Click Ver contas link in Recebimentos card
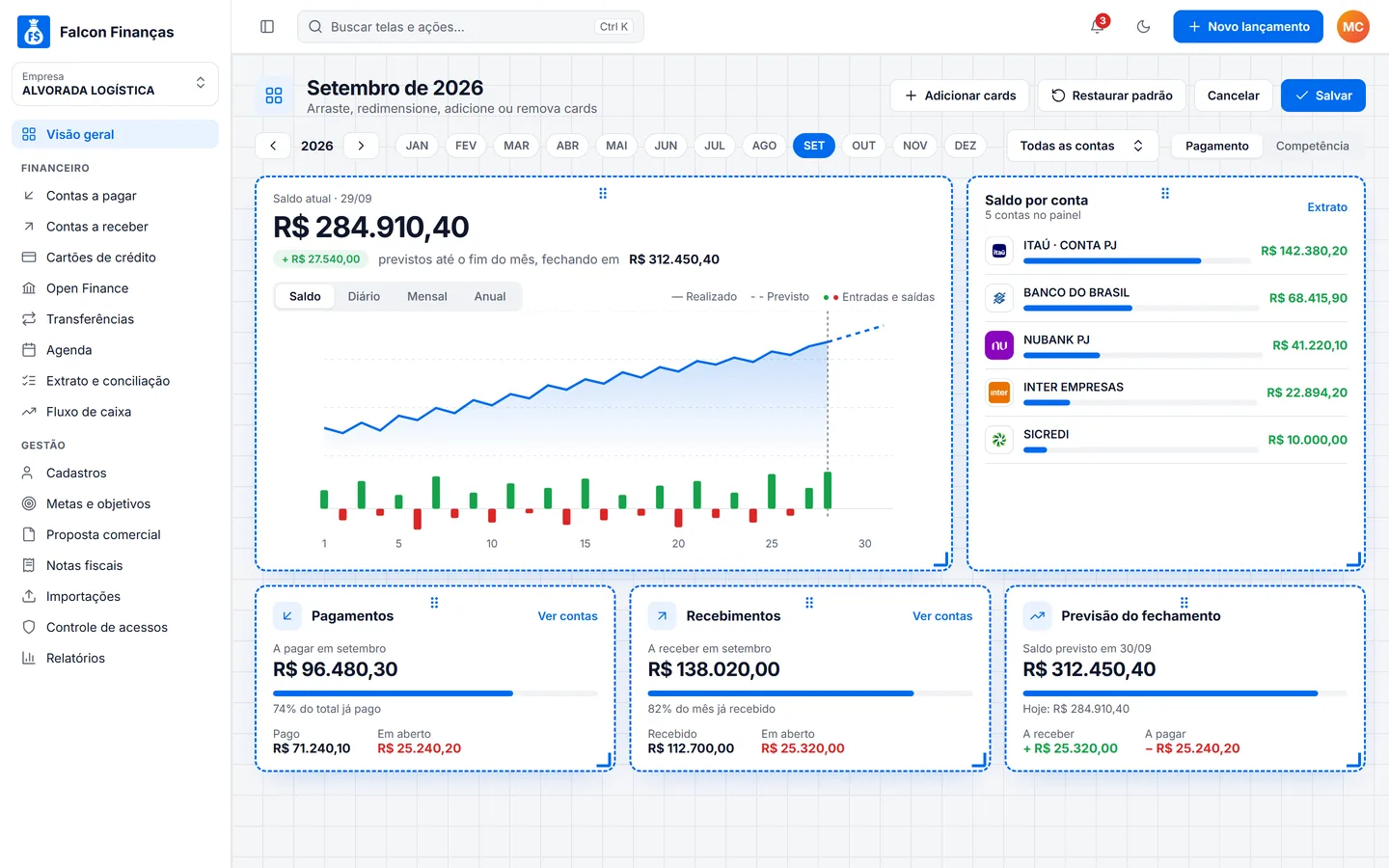Screen dimensions: 1389x868 [942, 616]
